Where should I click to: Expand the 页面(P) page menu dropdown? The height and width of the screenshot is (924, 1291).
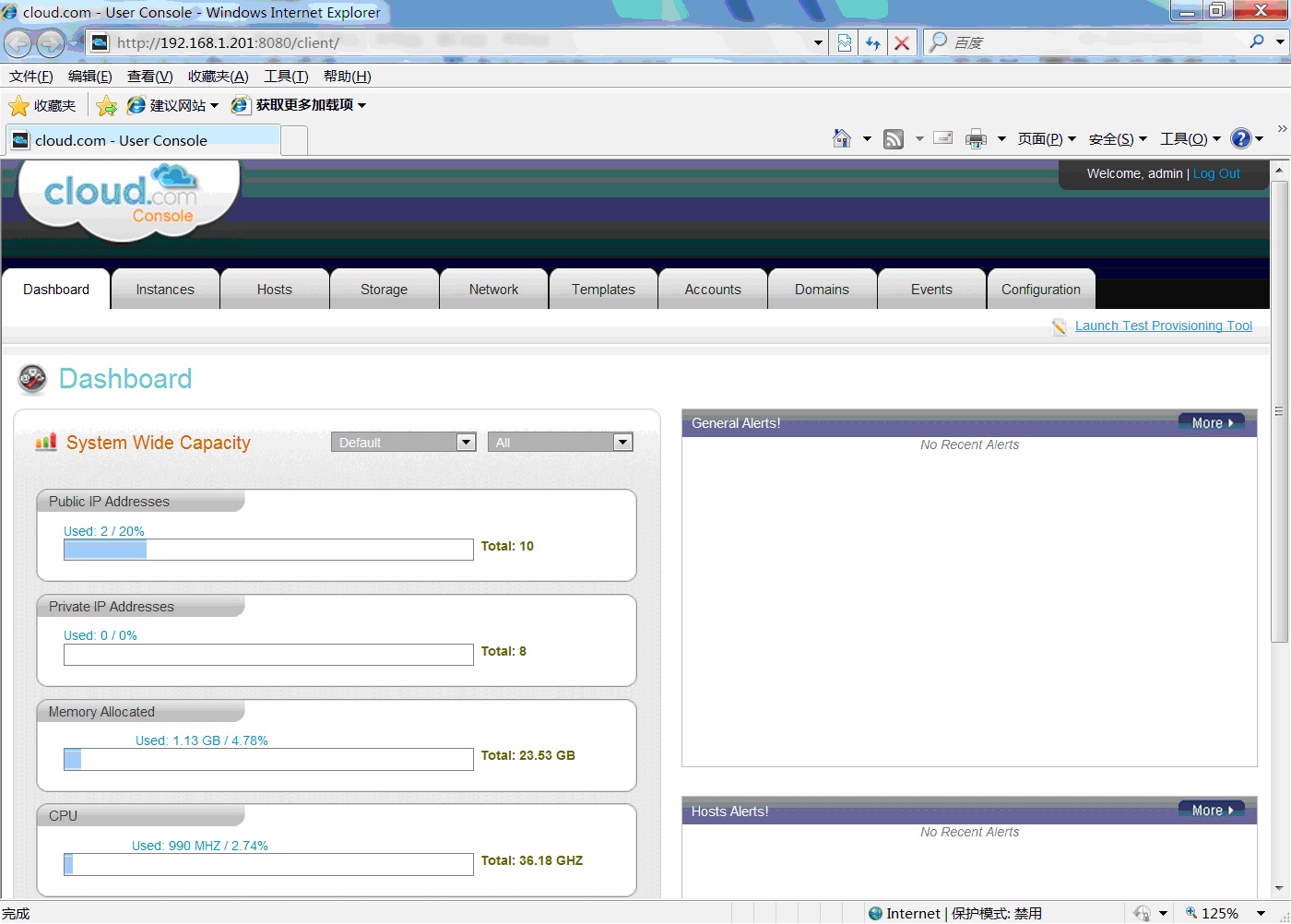coord(1047,139)
